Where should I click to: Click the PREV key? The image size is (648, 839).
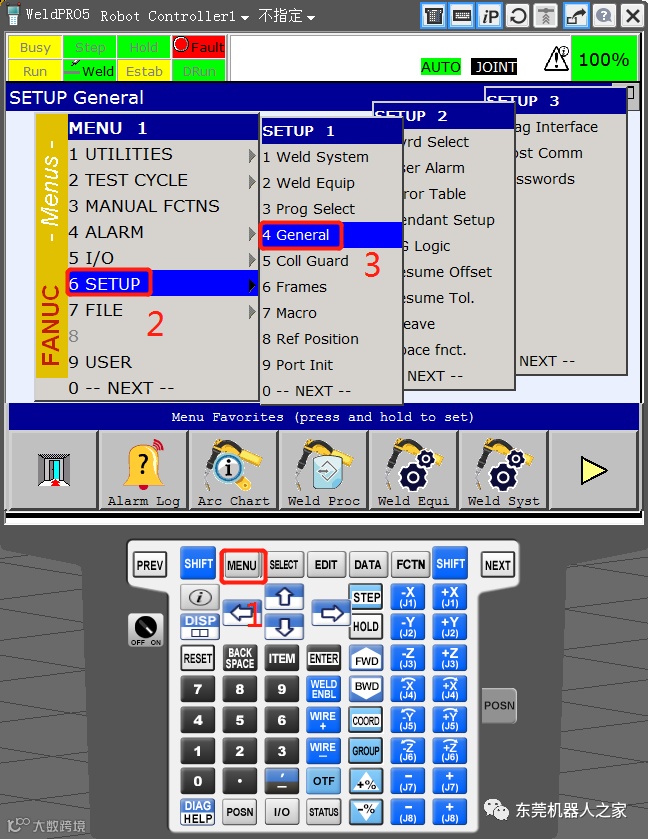150,566
